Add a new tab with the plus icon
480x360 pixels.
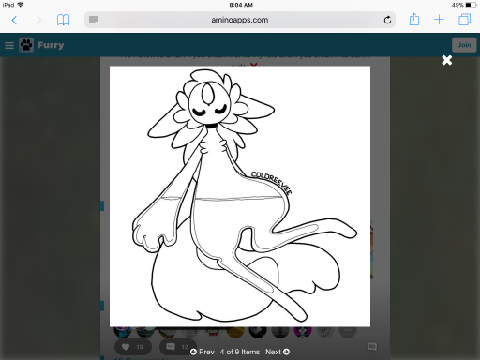pos(439,20)
